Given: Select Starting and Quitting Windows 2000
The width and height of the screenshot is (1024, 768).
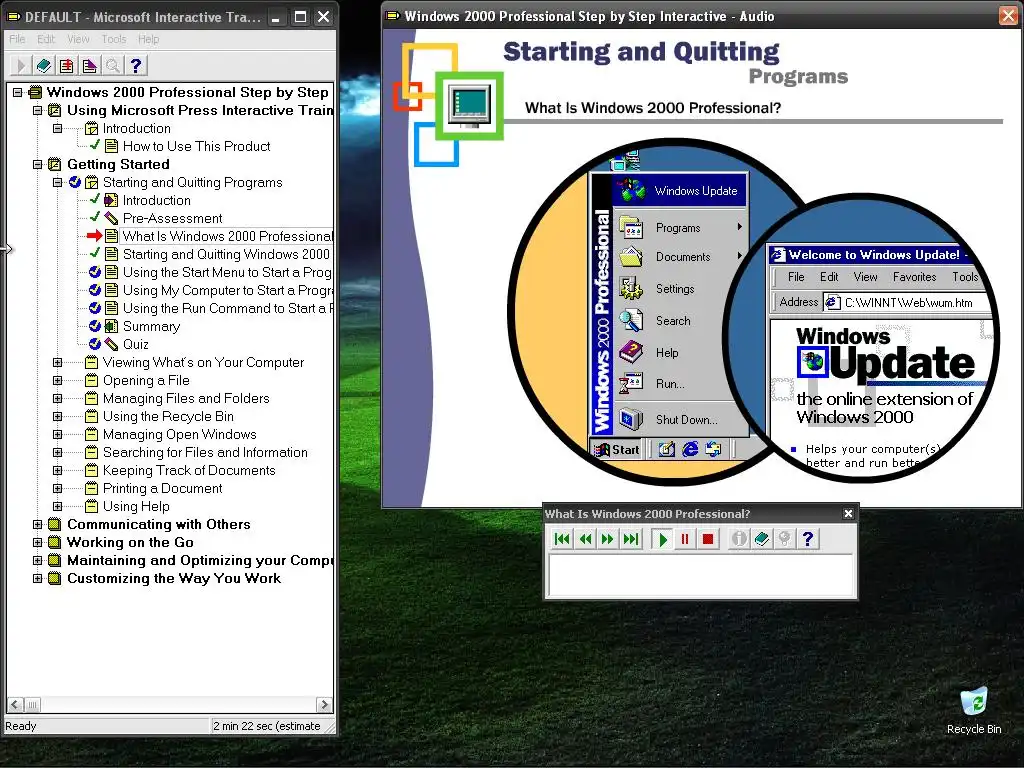Looking at the screenshot, I should pos(227,254).
